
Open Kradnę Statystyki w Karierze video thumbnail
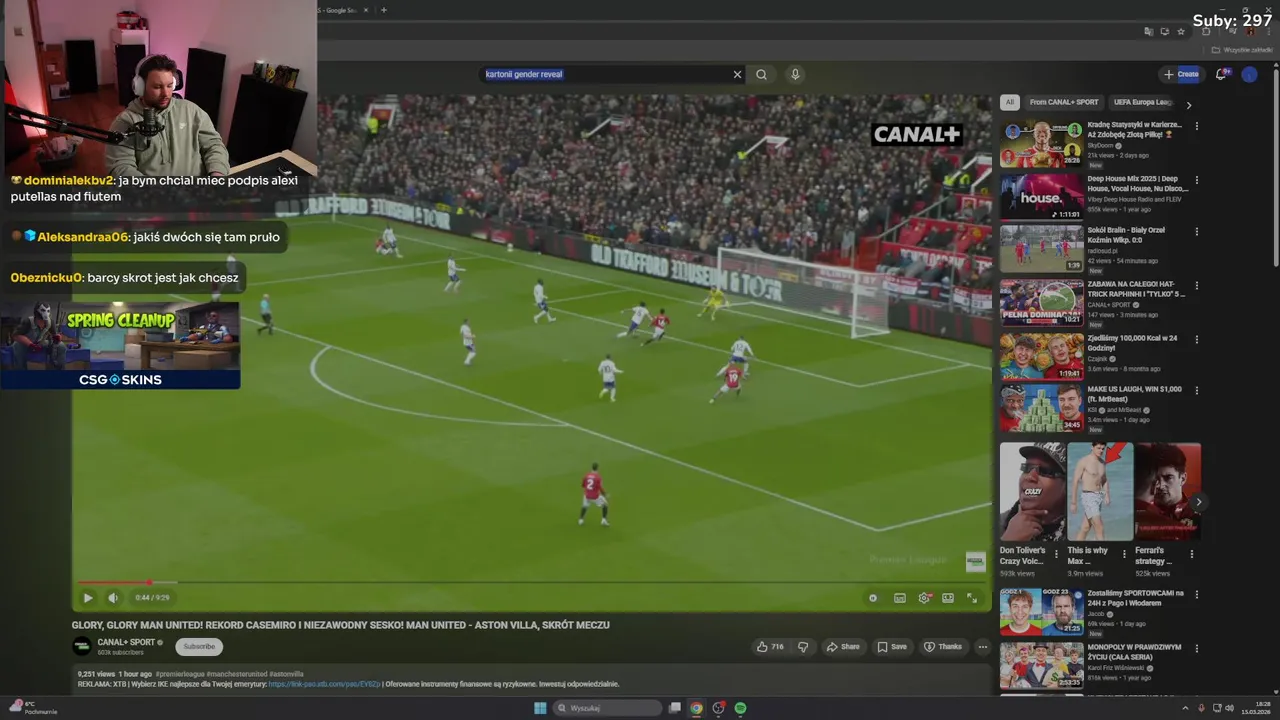[1042, 144]
